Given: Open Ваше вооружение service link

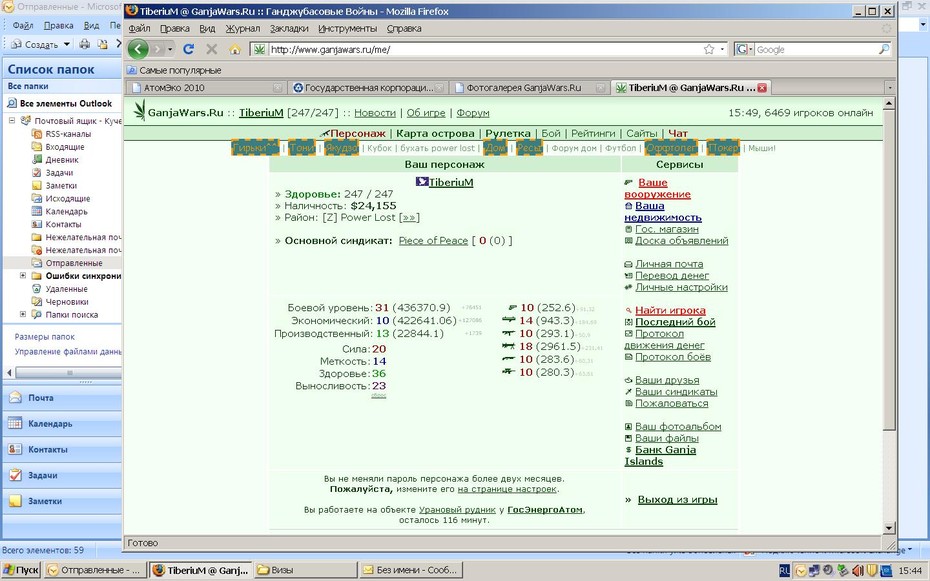Looking at the screenshot, I should [x=657, y=188].
